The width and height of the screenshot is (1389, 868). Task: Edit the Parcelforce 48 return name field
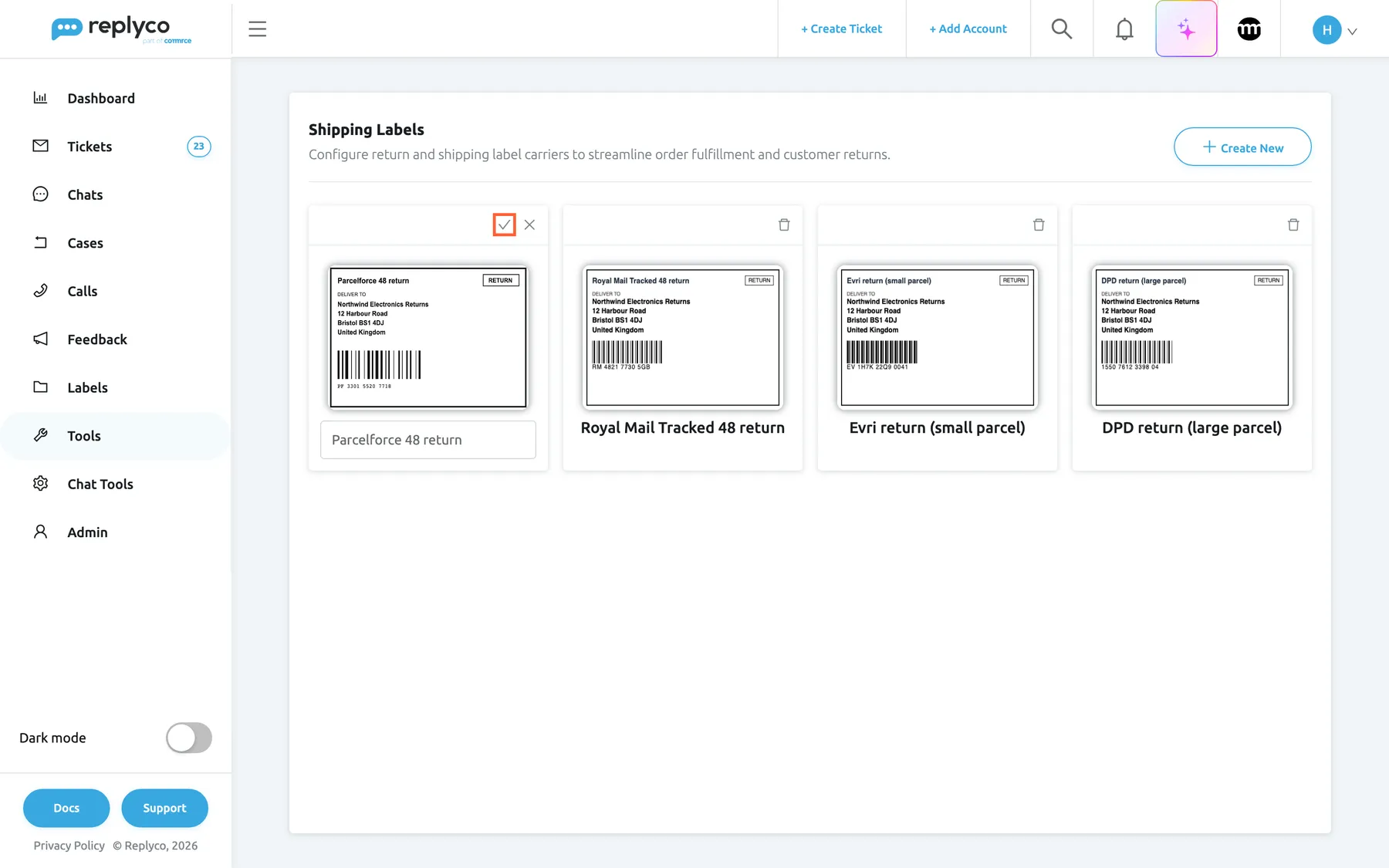tap(428, 440)
